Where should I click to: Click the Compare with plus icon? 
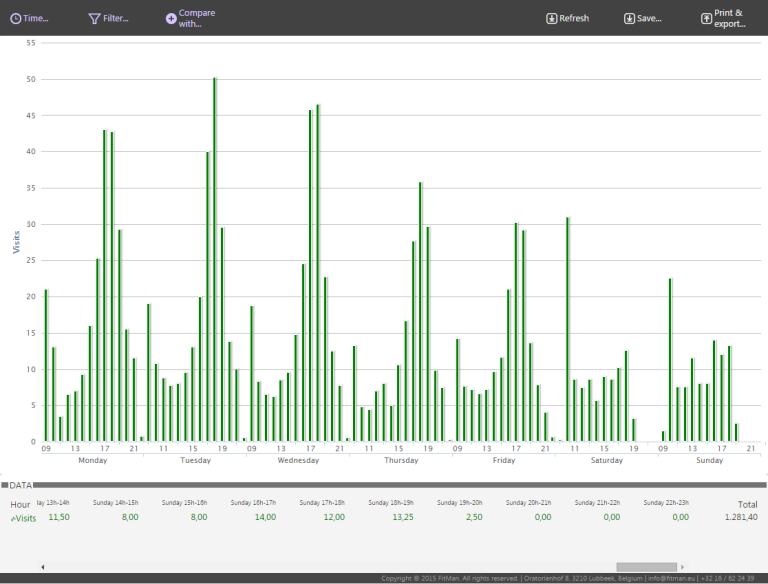coord(171,19)
